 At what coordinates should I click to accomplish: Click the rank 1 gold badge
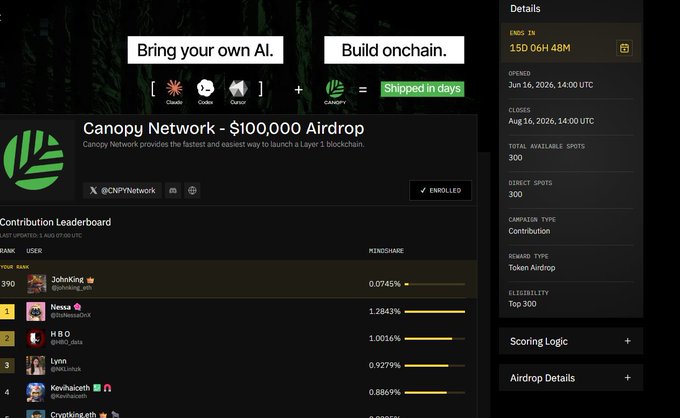point(7,311)
